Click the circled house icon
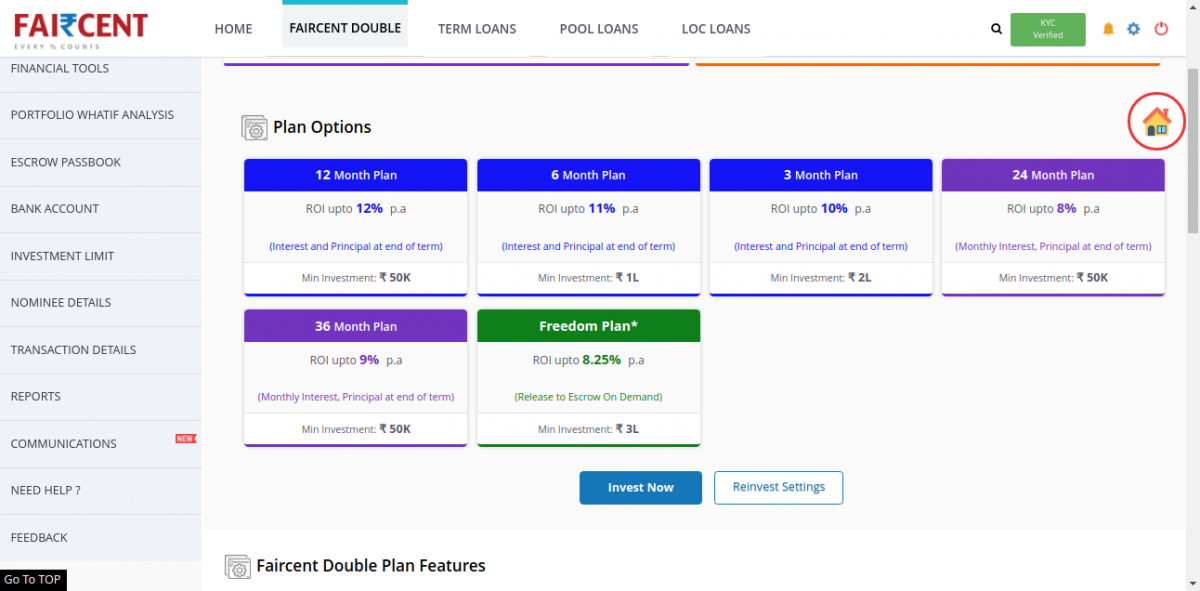 point(1156,122)
